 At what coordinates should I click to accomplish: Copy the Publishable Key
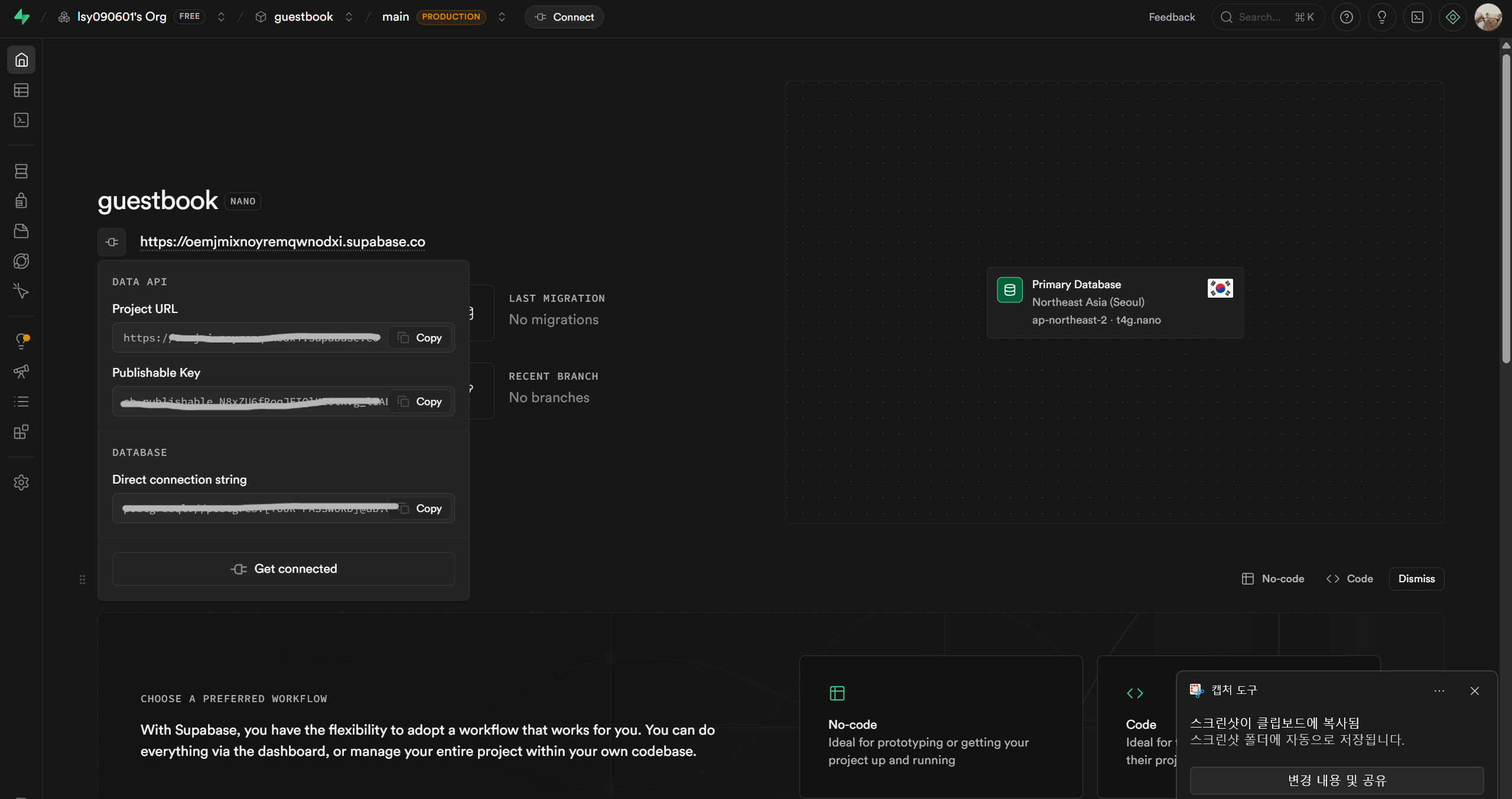[x=420, y=402]
